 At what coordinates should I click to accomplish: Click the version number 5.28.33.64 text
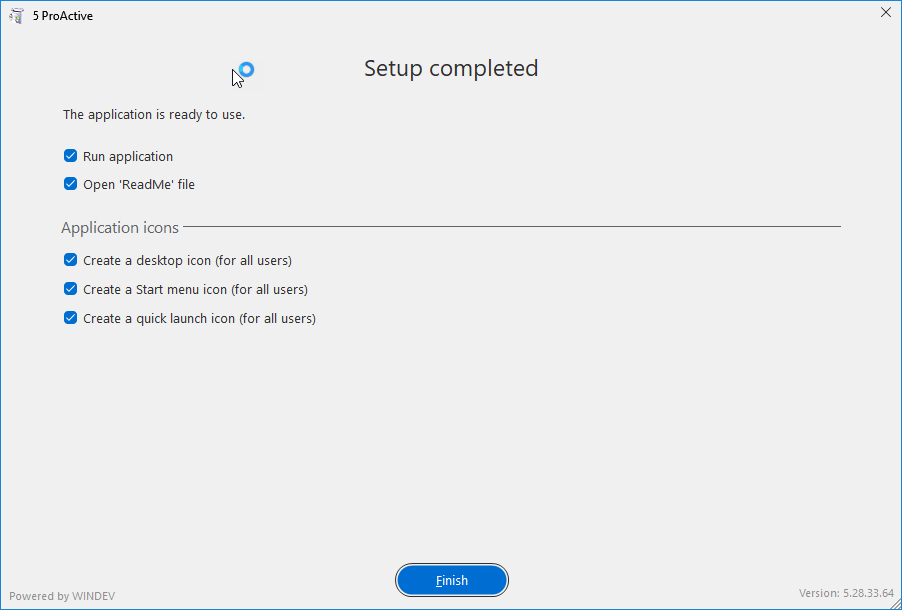(x=868, y=593)
